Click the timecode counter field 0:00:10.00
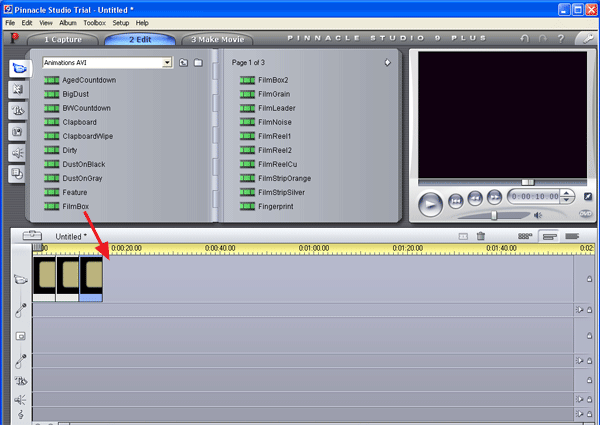Image resolution: width=600 pixels, height=425 pixels. (535, 197)
